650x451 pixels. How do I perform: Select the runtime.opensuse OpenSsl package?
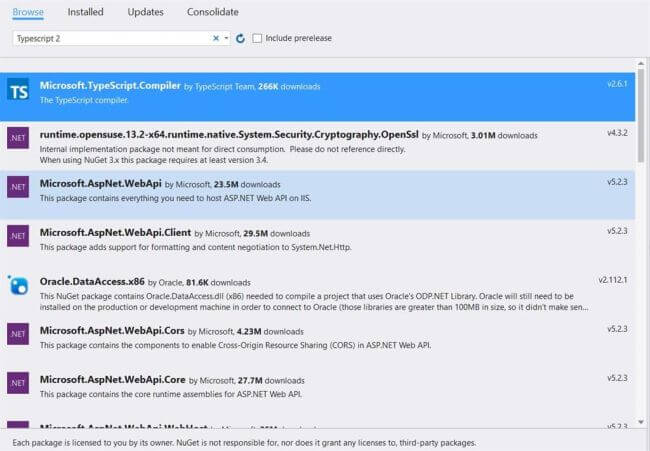click(x=318, y=146)
